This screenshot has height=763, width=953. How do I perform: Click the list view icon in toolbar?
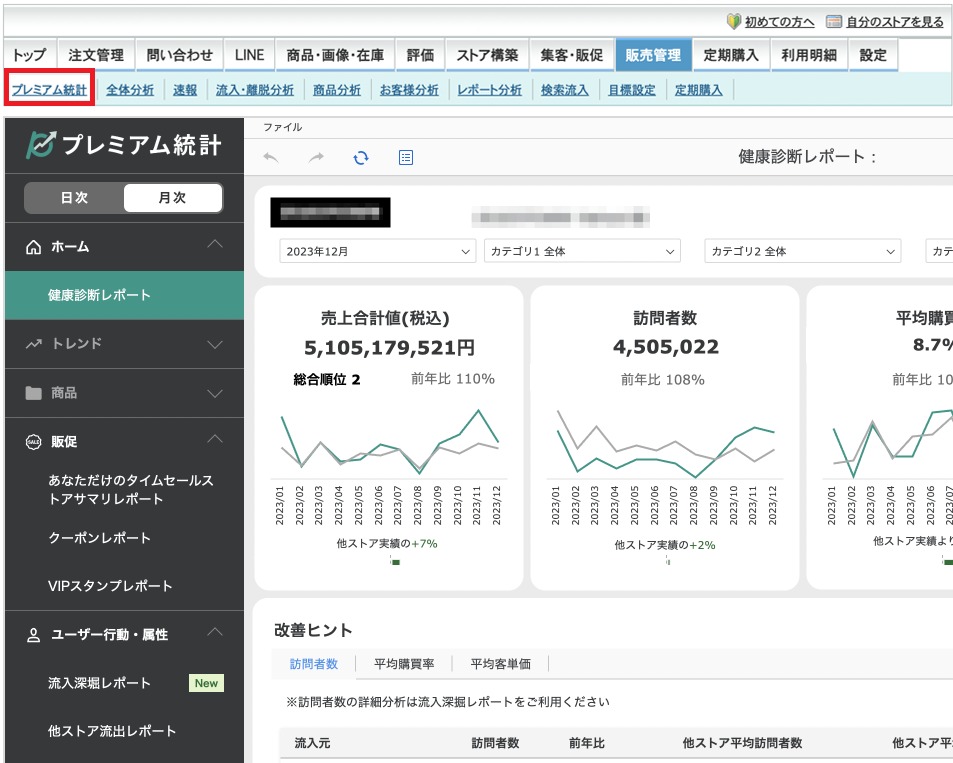tap(406, 157)
